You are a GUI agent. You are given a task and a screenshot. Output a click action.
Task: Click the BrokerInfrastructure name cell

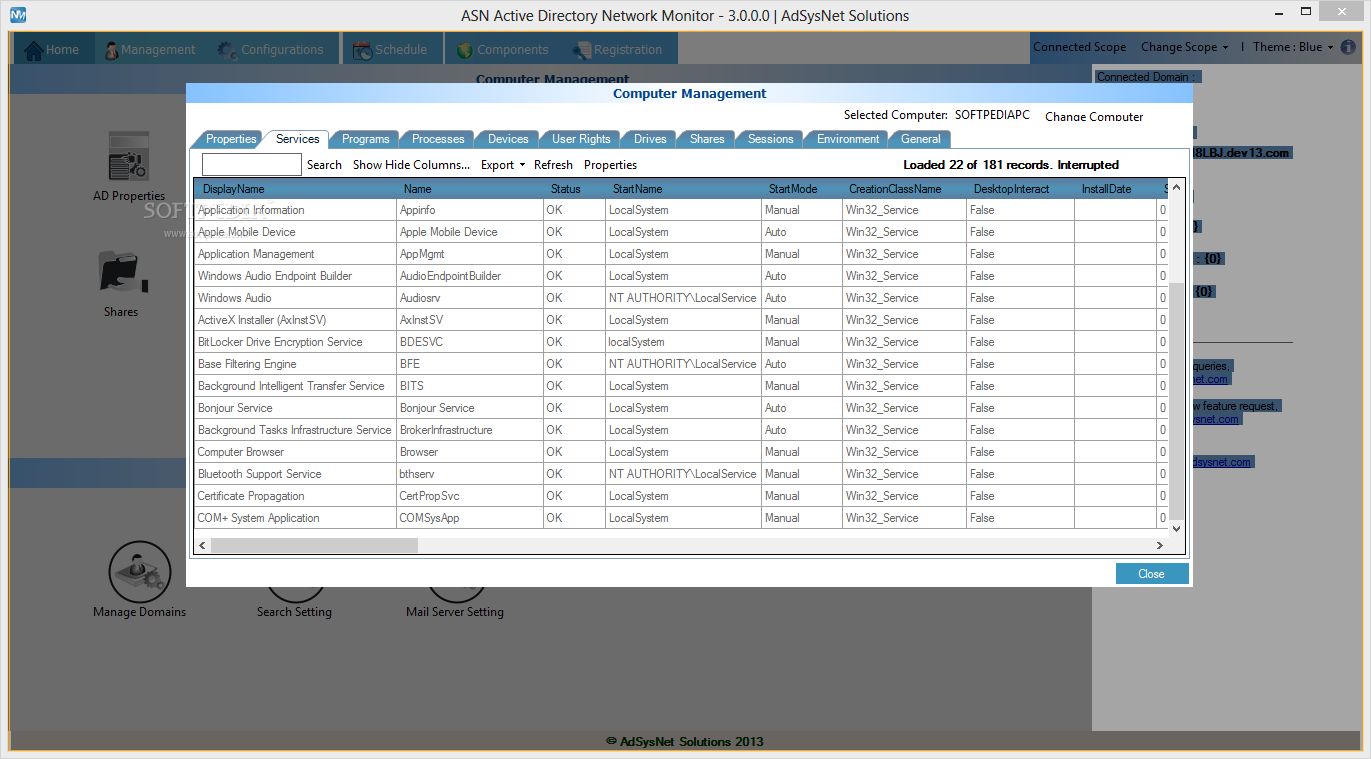click(470, 430)
